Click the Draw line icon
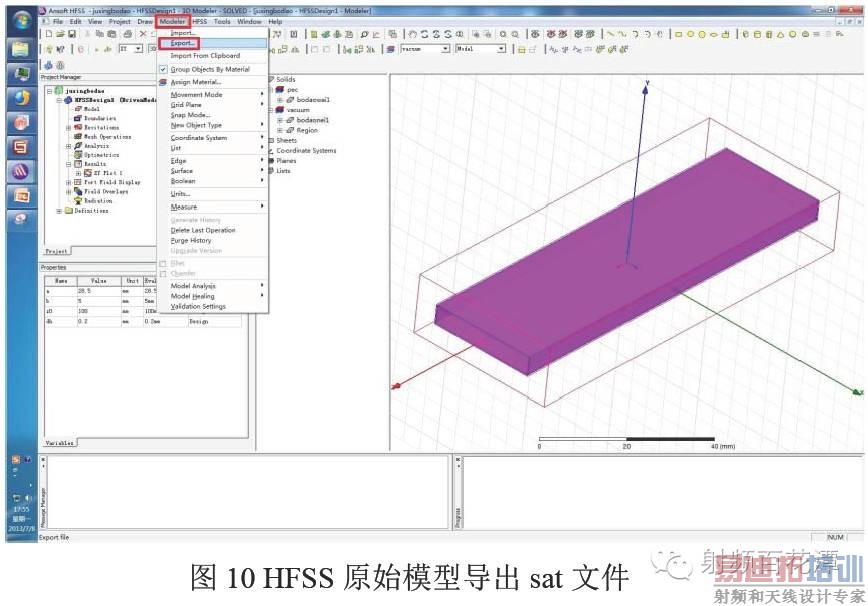Screen dimensions: 868x606 point(610,34)
